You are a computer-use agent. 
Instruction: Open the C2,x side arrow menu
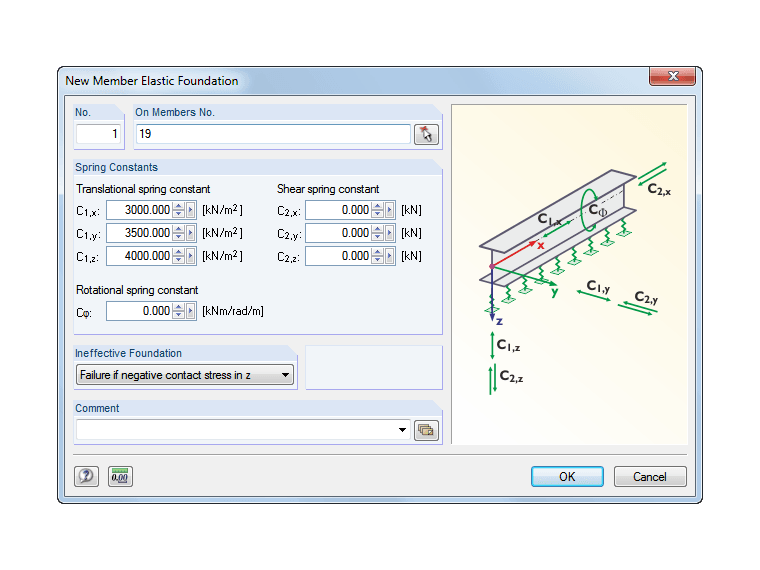click(x=389, y=210)
